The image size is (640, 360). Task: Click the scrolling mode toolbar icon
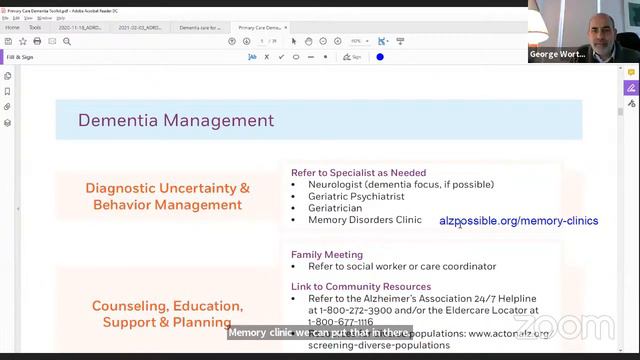click(400, 41)
